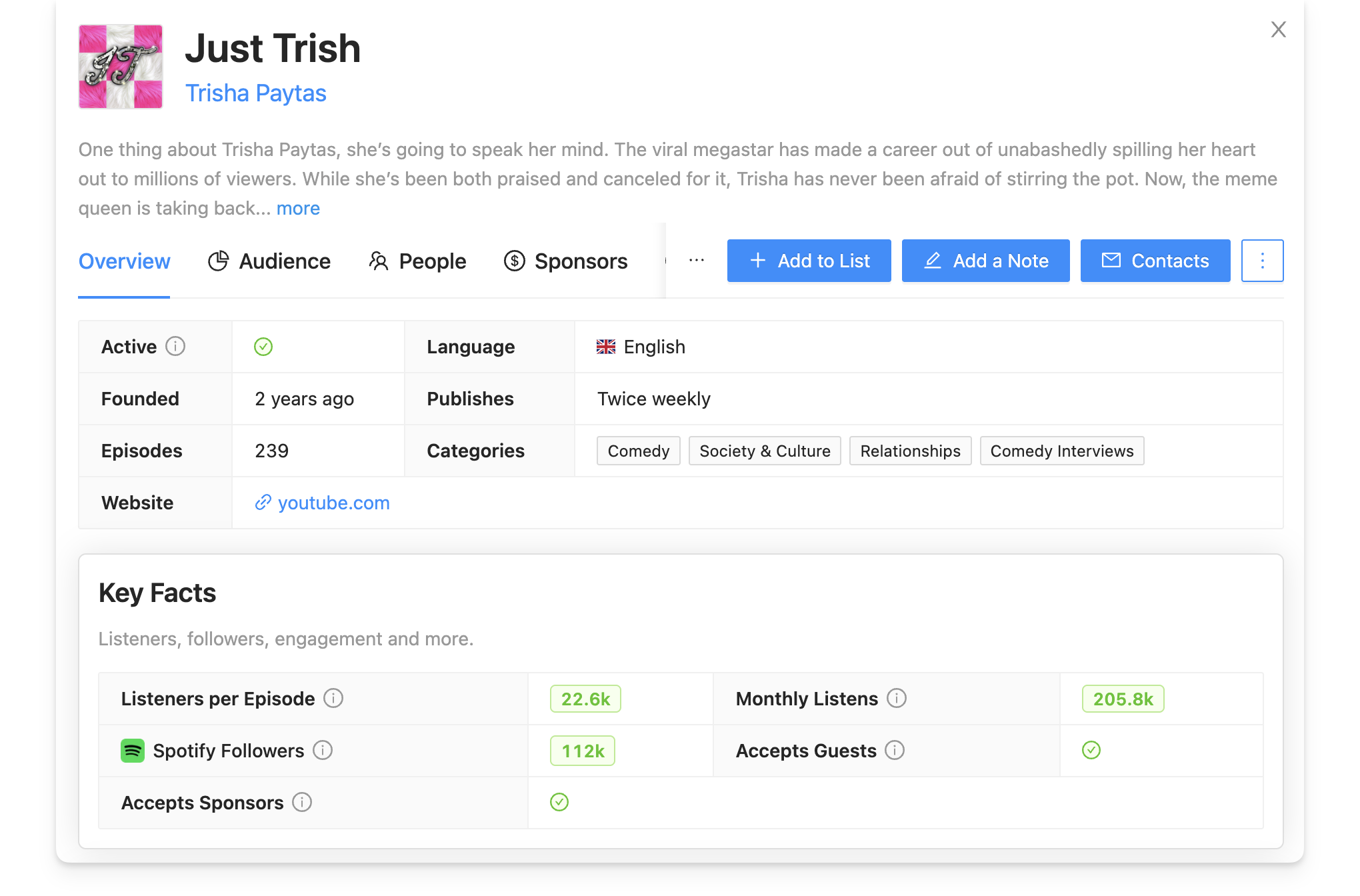
Task: Expand the truncated description with more
Action: click(297, 208)
